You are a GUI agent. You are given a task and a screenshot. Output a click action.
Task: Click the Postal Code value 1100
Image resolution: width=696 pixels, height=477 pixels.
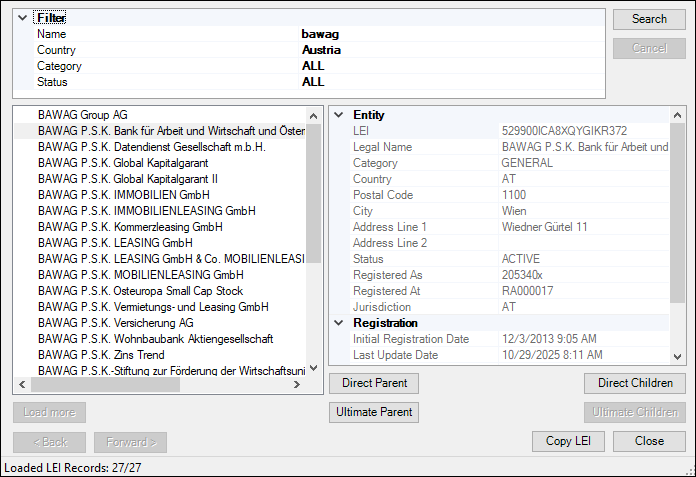click(x=584, y=195)
